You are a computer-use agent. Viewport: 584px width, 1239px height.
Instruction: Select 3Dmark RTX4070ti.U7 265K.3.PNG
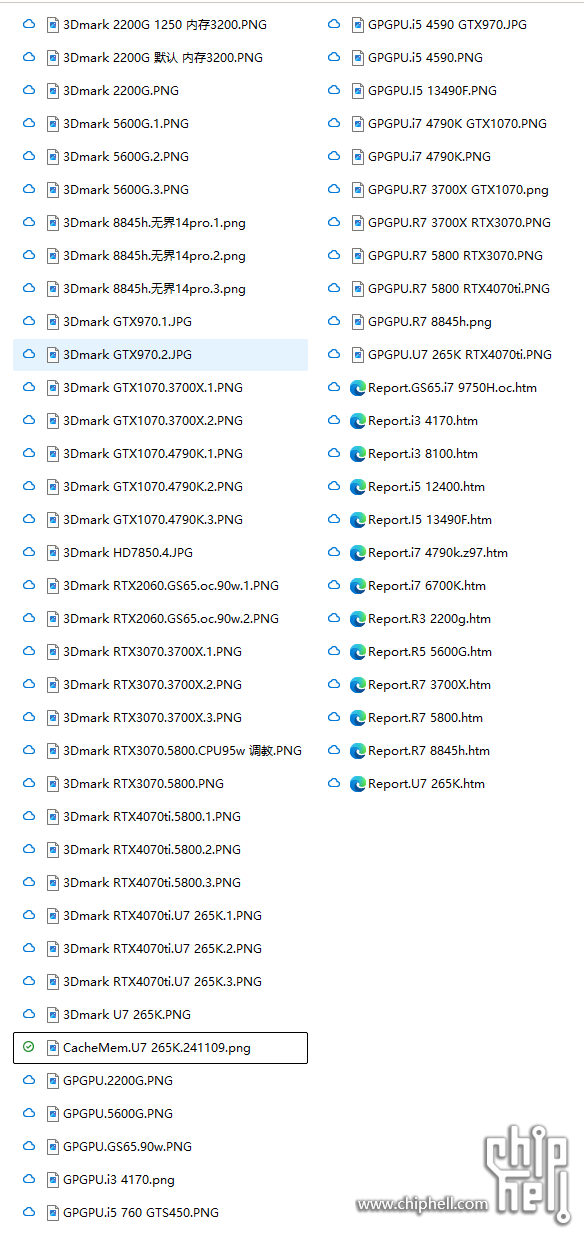tap(160, 982)
